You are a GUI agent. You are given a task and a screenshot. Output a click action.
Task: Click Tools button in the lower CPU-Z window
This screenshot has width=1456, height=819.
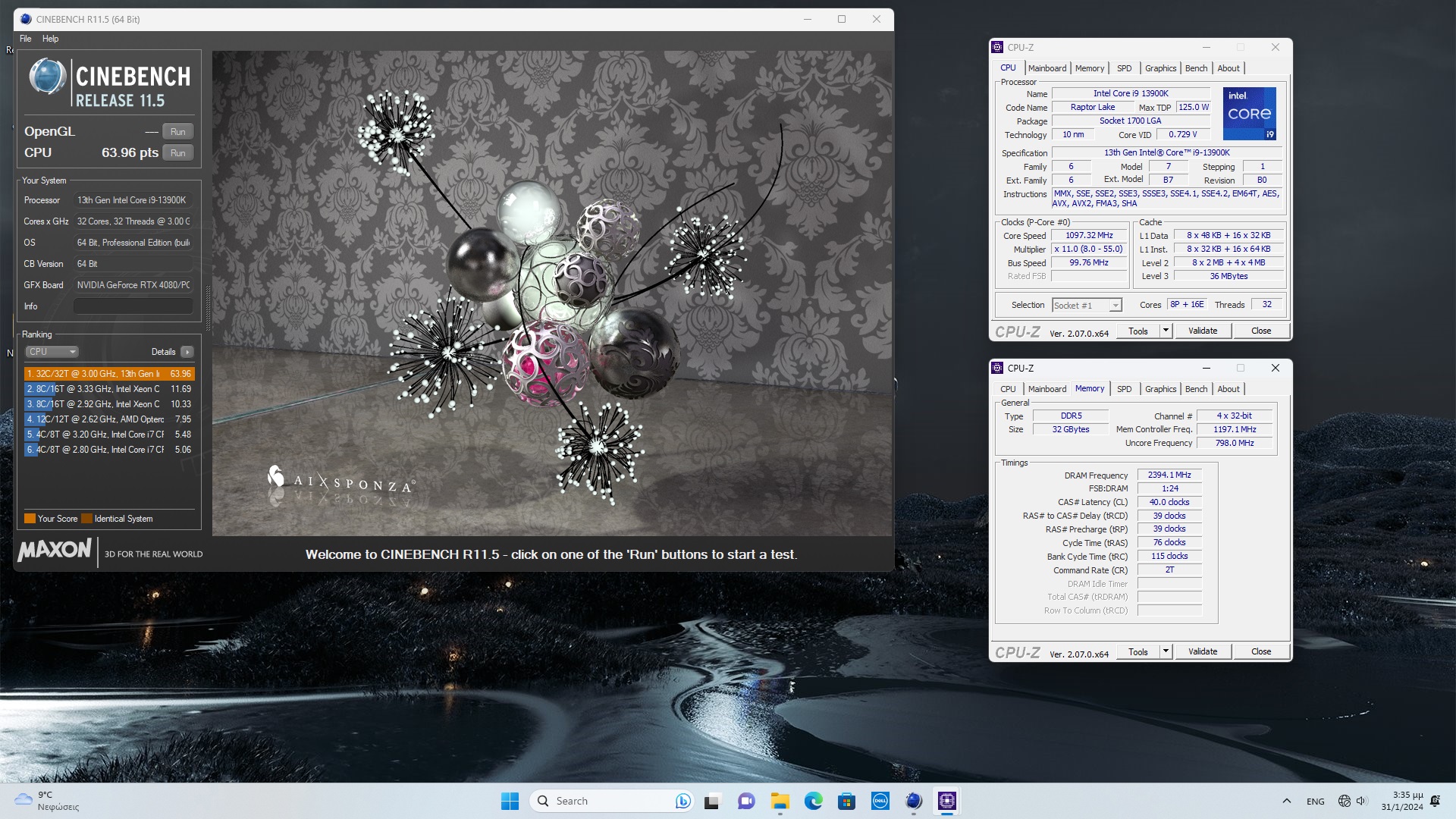click(1138, 651)
